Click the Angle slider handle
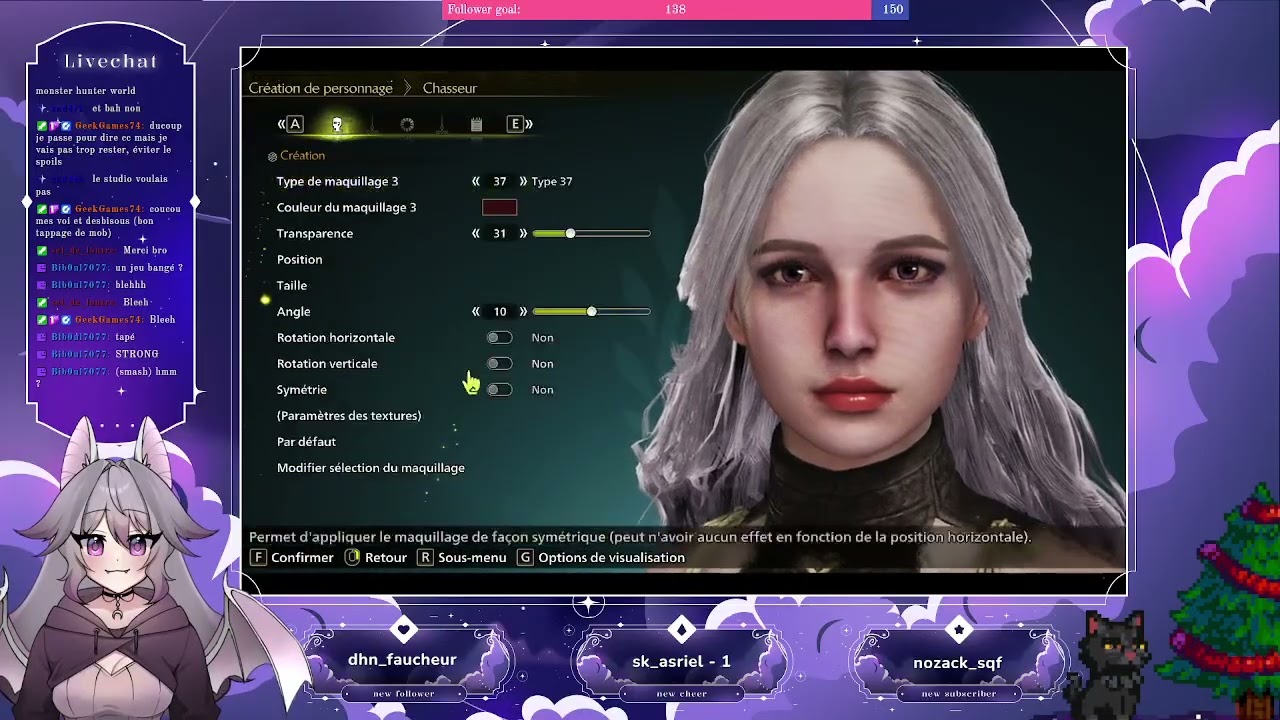The height and width of the screenshot is (720, 1280). [591, 311]
